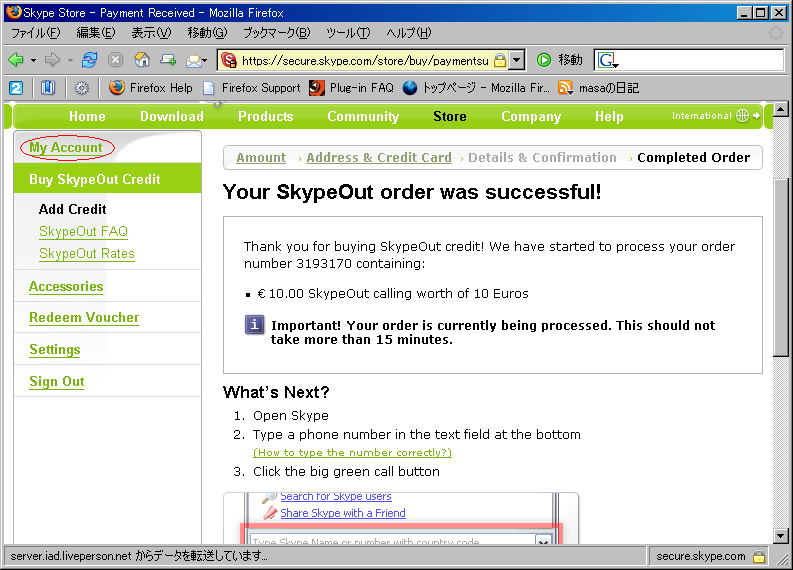The height and width of the screenshot is (570, 793).
Task: Click the Back navigation arrow
Action: pyautogui.click(x=16, y=60)
